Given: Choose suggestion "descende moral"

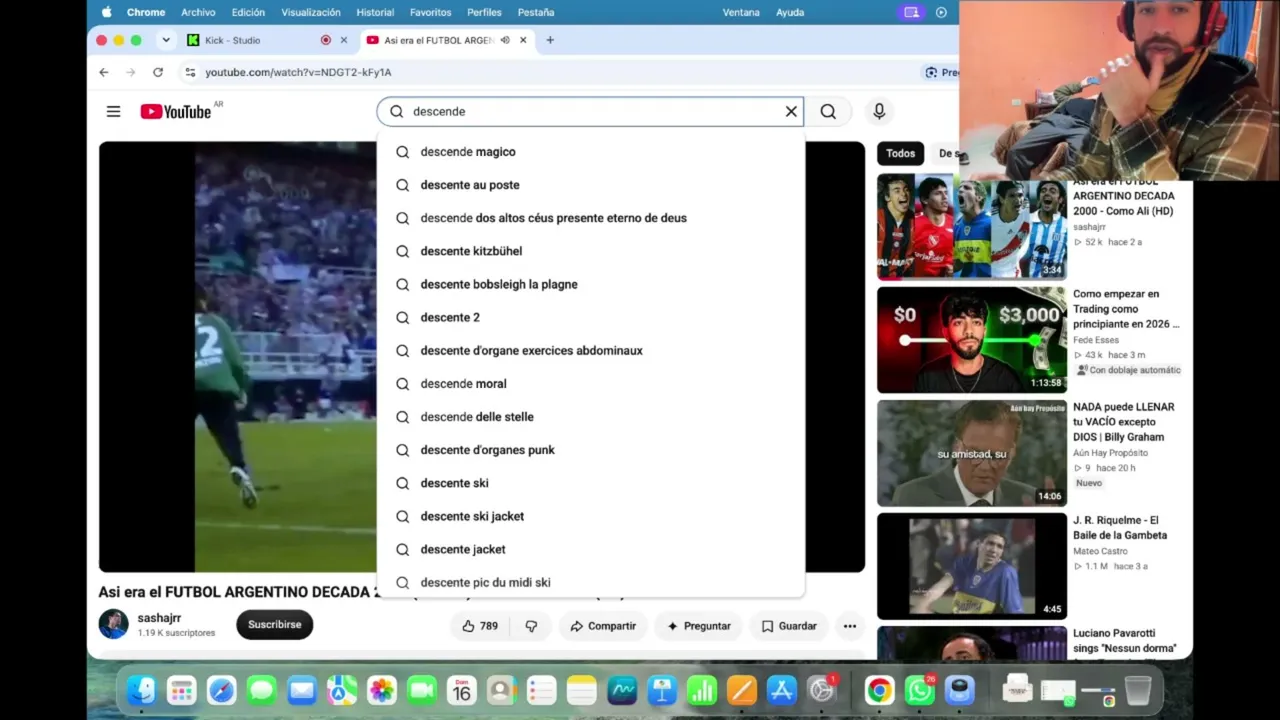Looking at the screenshot, I should pyautogui.click(x=590, y=384).
